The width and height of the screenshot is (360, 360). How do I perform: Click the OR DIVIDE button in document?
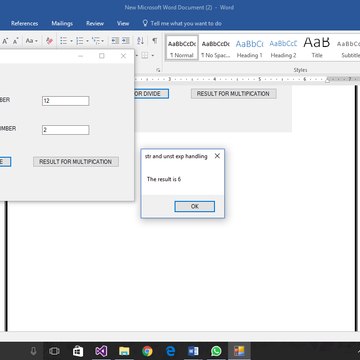(151, 94)
